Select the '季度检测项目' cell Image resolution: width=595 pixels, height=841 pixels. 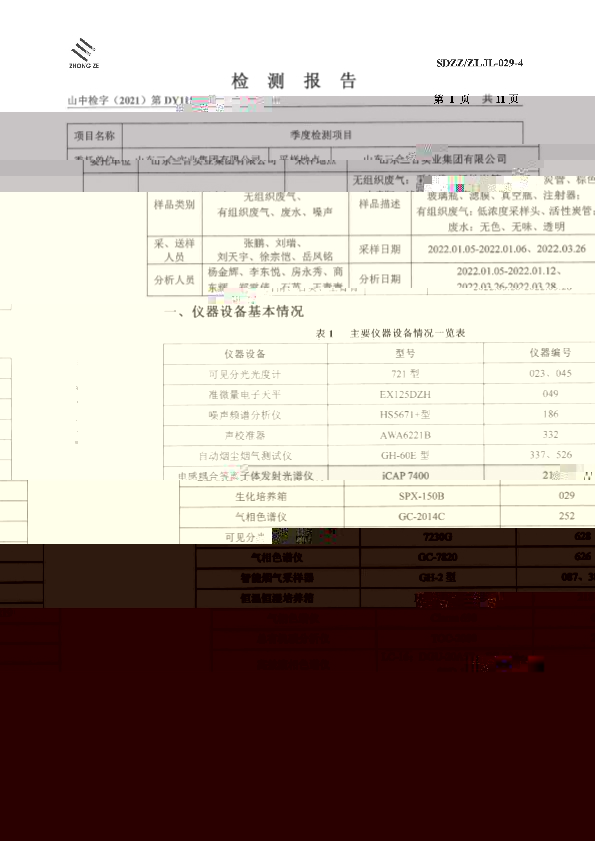(x=321, y=135)
